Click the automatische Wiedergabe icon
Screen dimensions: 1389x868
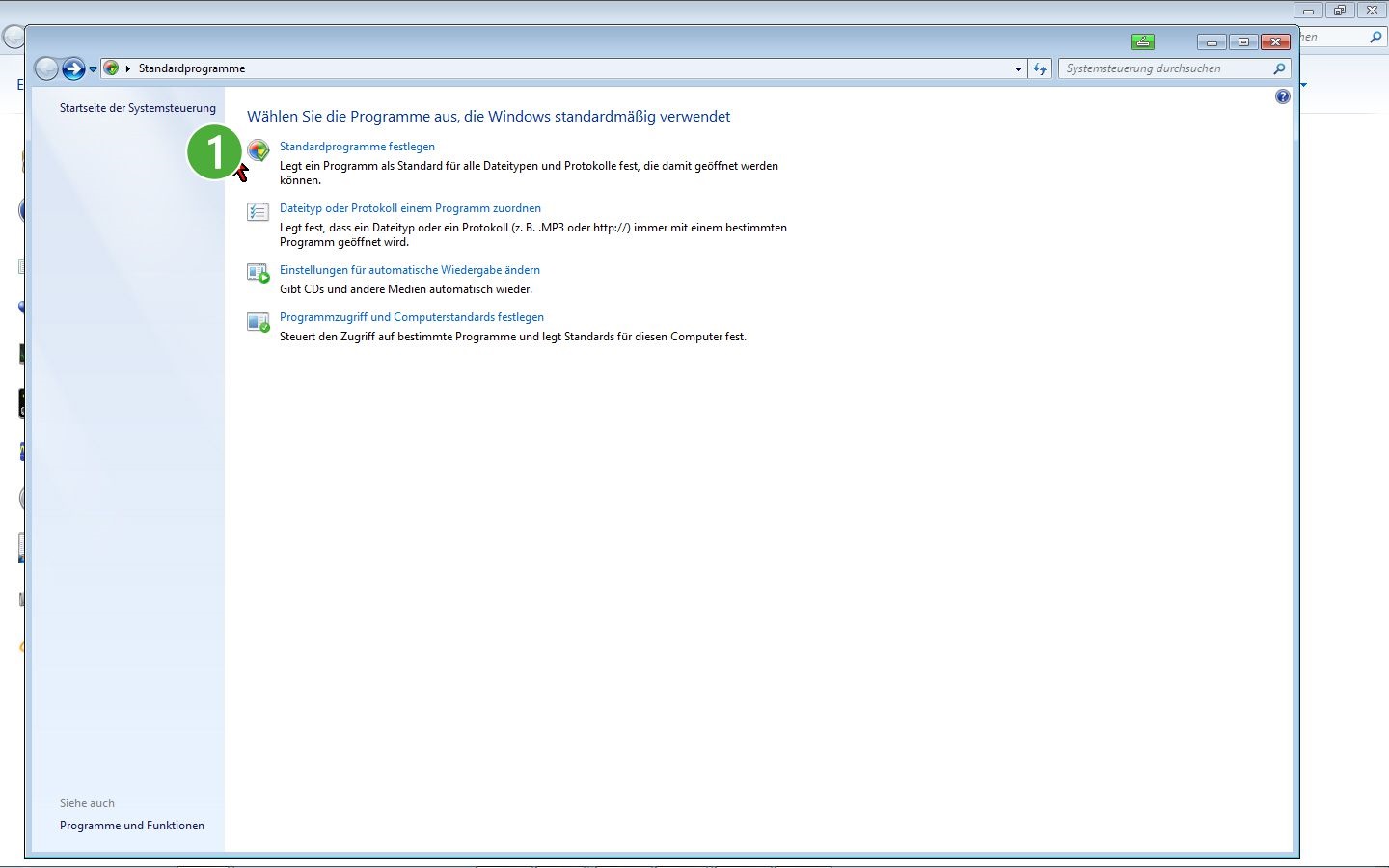coord(258,273)
